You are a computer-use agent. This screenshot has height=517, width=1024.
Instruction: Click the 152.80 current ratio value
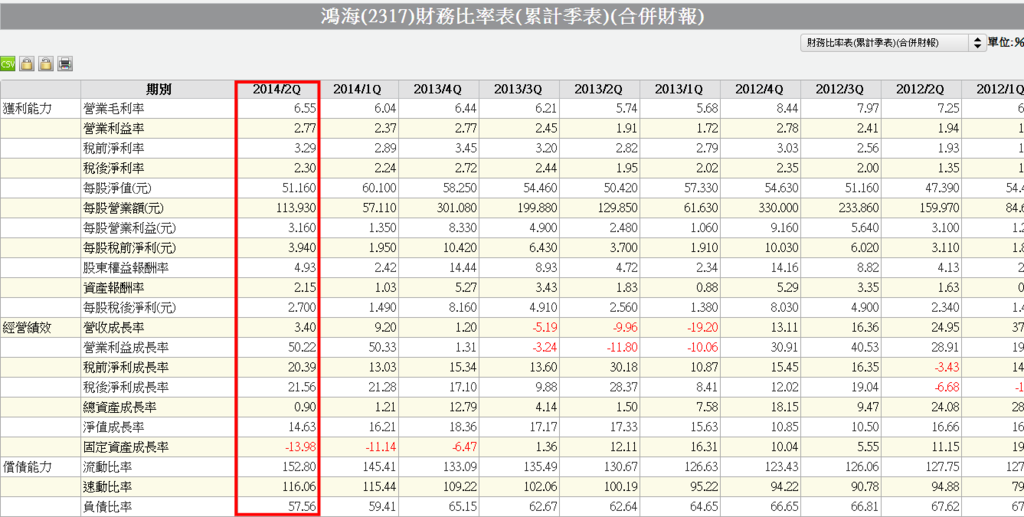click(x=300, y=467)
